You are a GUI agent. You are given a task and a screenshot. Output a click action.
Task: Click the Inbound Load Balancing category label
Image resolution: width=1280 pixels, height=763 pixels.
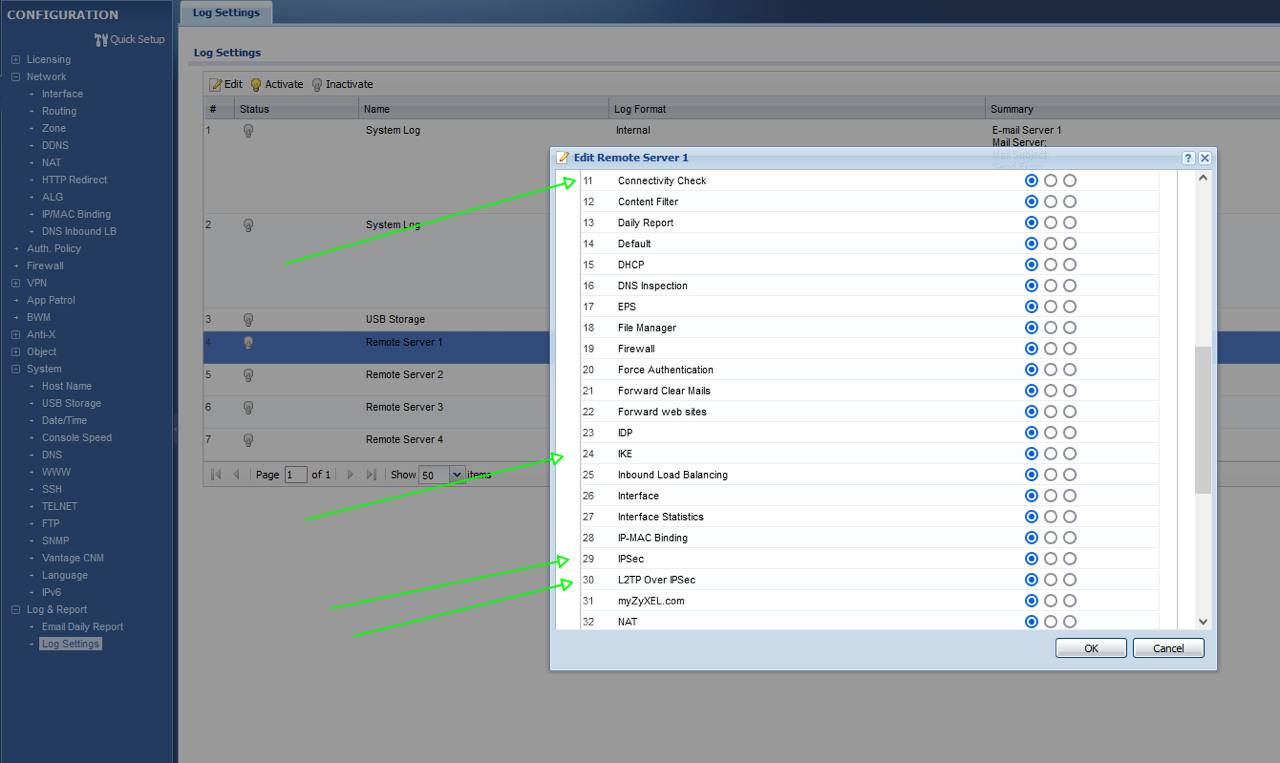click(673, 475)
